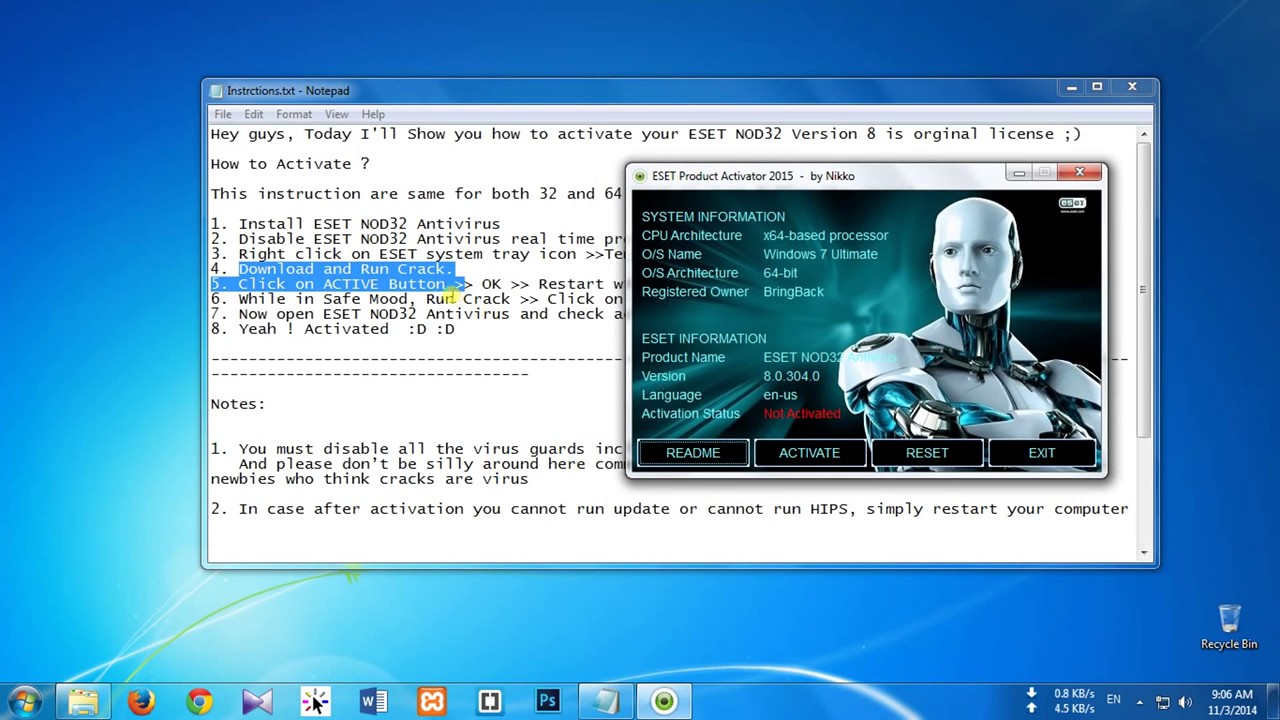Open the Recycle Bin on desktop
1280x720 pixels.
point(1229,627)
